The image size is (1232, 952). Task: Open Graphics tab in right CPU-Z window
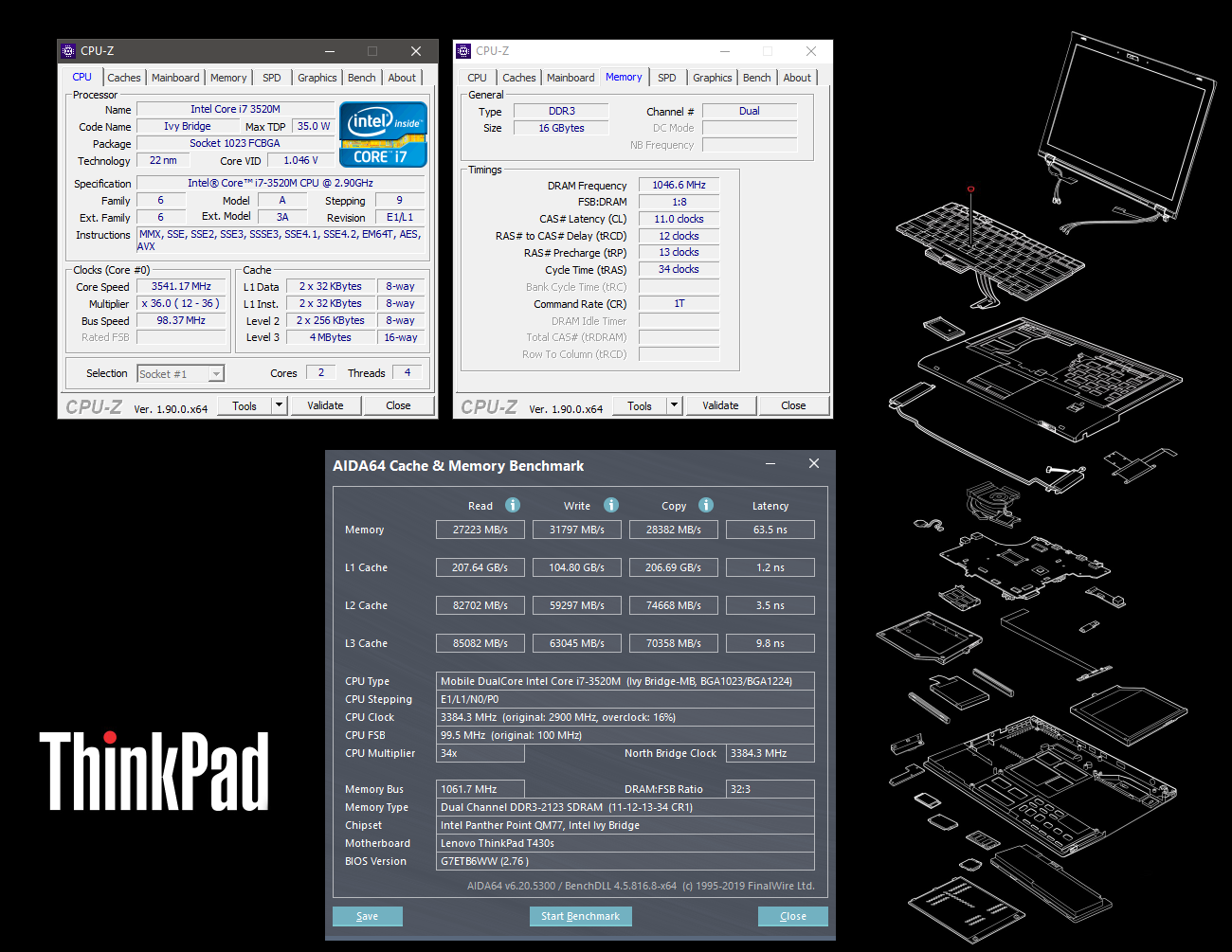click(x=713, y=78)
